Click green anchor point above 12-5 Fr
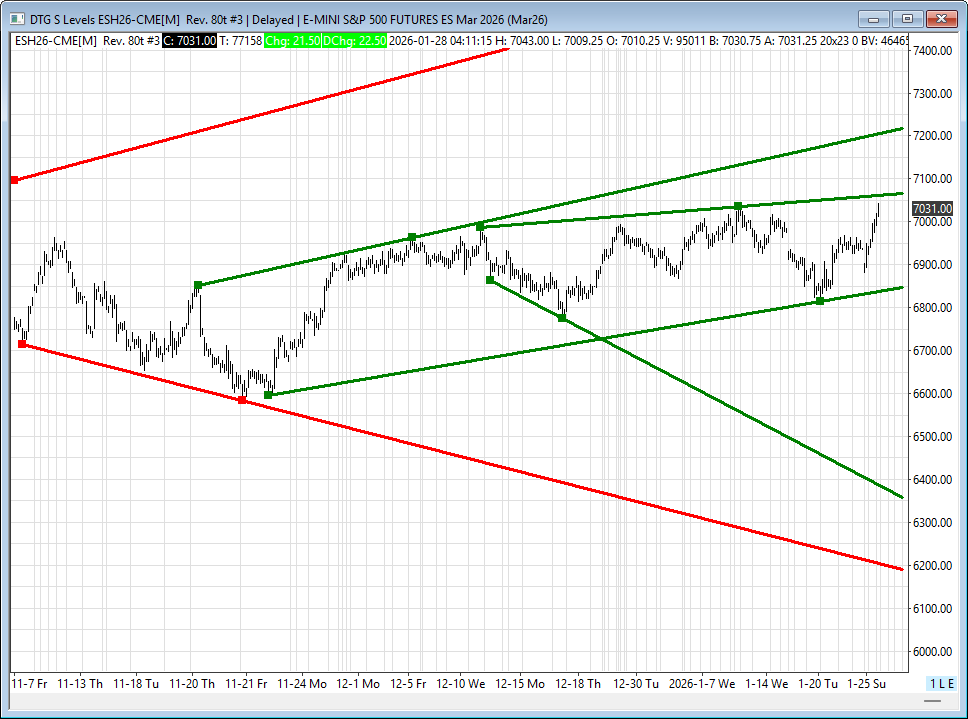Viewport: 968px width, 719px height. pos(412,237)
